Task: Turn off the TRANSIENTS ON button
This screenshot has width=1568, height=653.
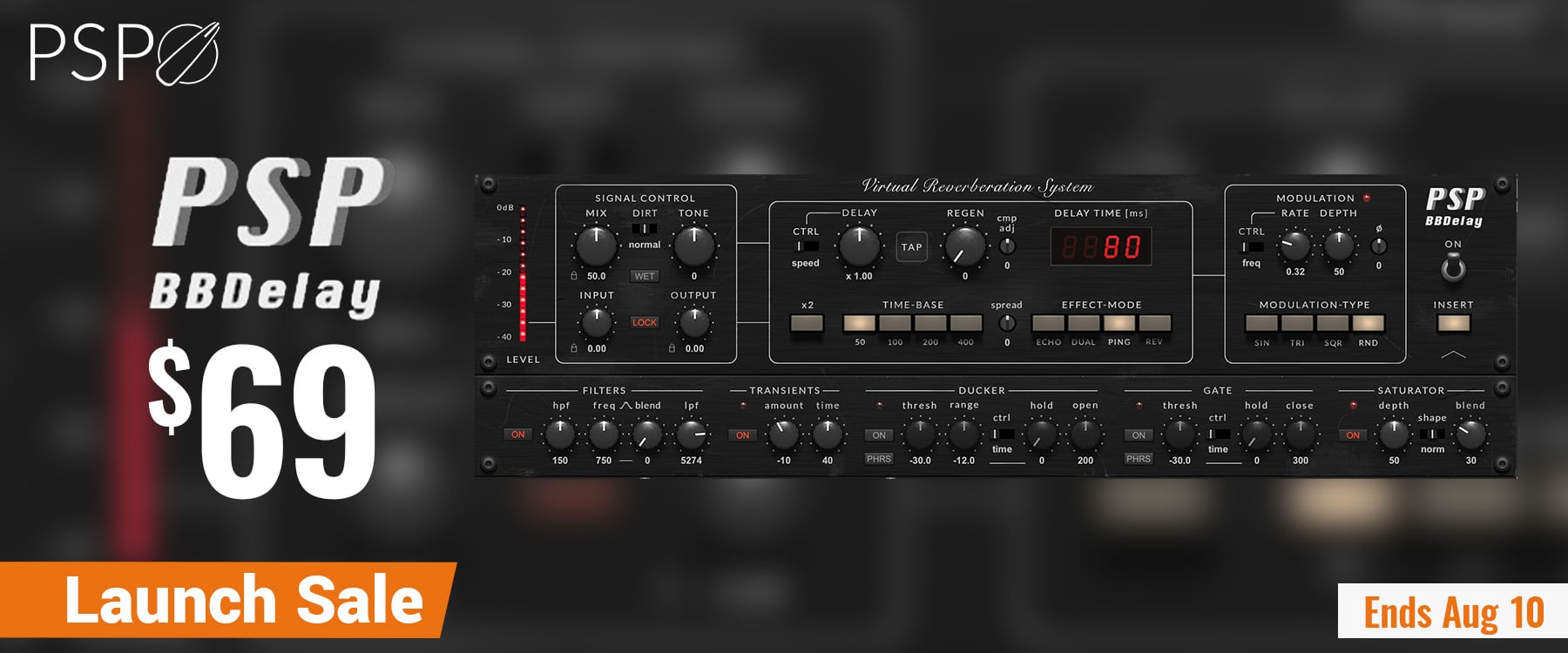Action: (742, 435)
